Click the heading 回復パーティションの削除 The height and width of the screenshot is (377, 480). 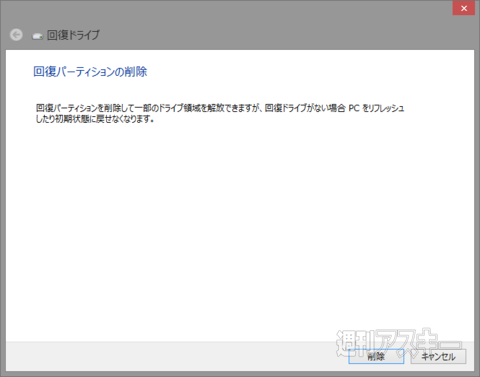pyautogui.click(x=90, y=72)
